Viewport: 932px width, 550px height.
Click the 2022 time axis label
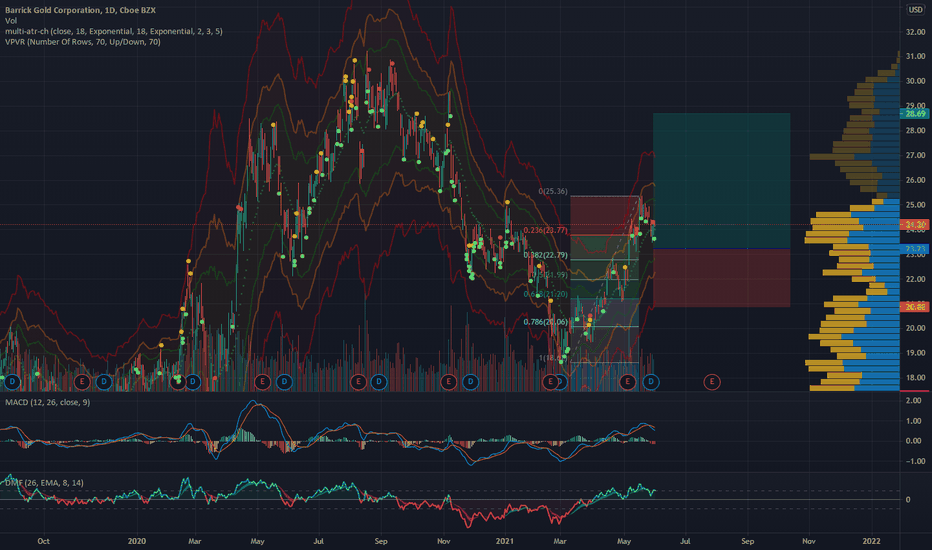tap(871, 541)
